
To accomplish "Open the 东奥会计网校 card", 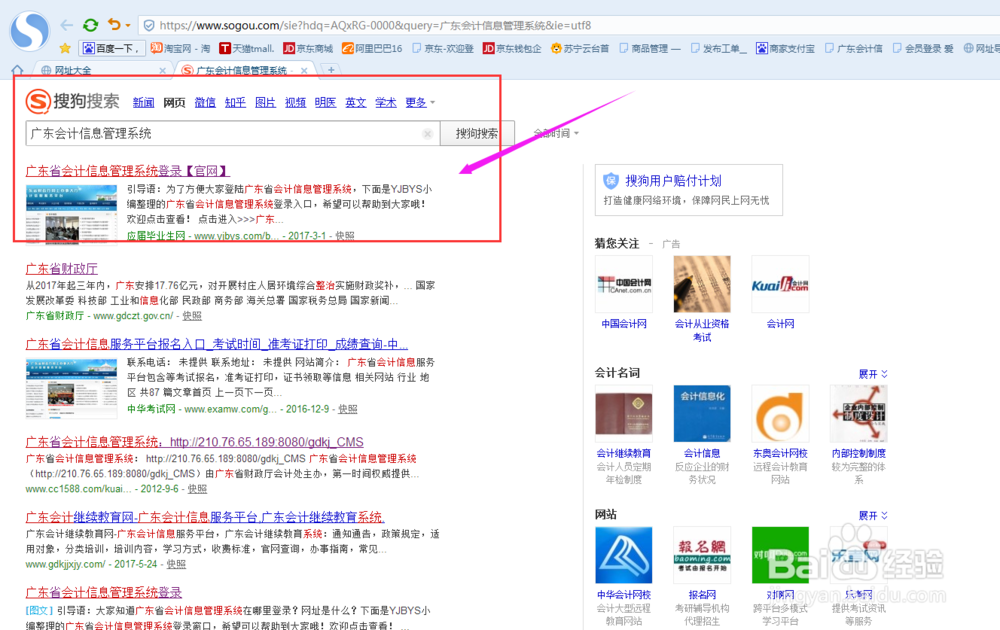I will [x=781, y=434].
